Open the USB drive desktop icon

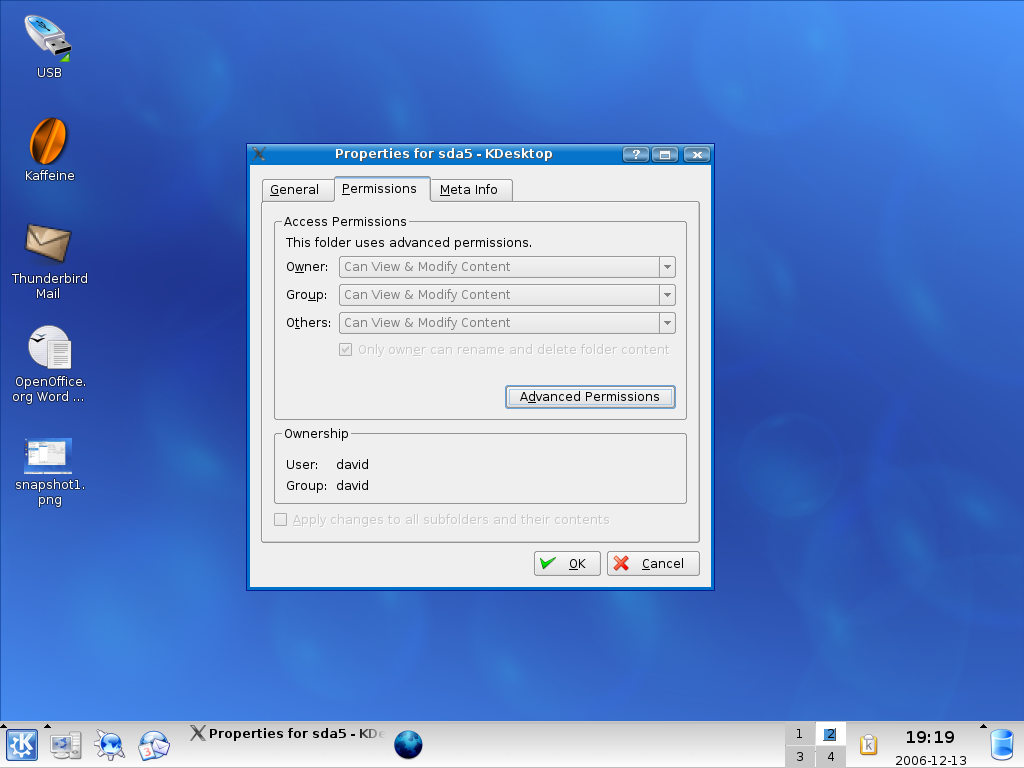pos(48,40)
